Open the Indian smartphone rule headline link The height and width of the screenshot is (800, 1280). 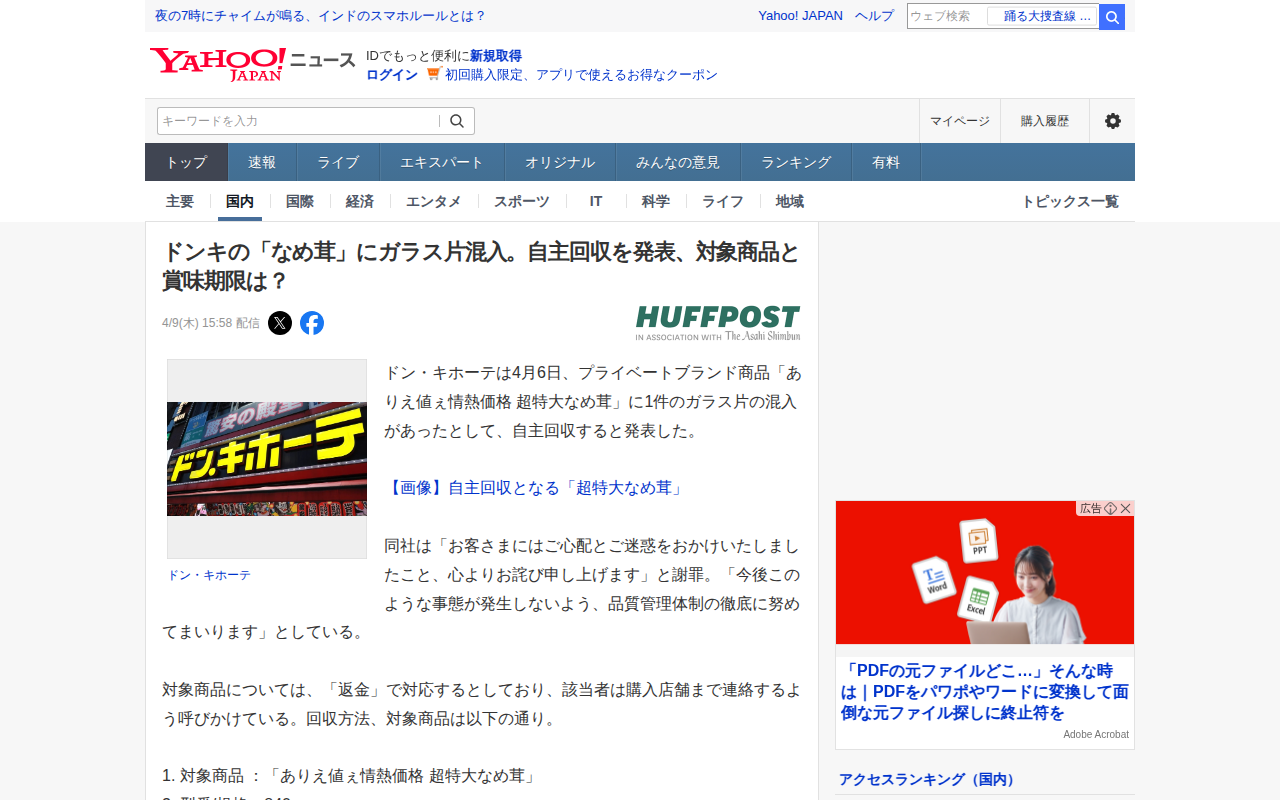pyautogui.click(x=320, y=16)
